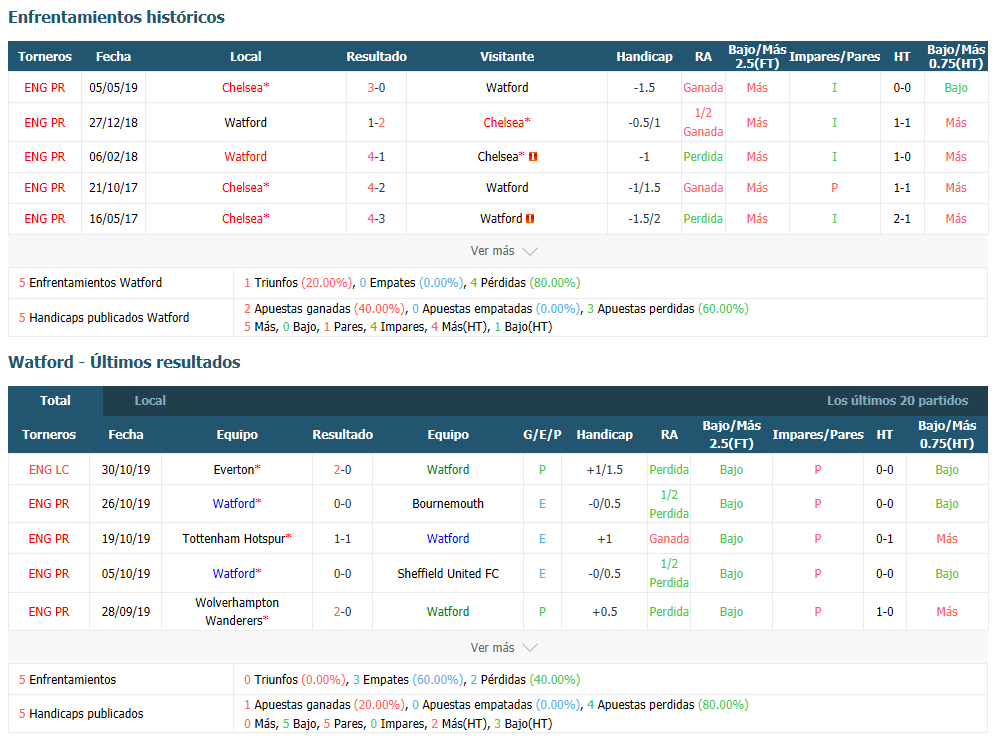The width and height of the screenshot is (995, 740).
Task: Open ENG LC tournament link on 30/10/19
Action: point(49,470)
